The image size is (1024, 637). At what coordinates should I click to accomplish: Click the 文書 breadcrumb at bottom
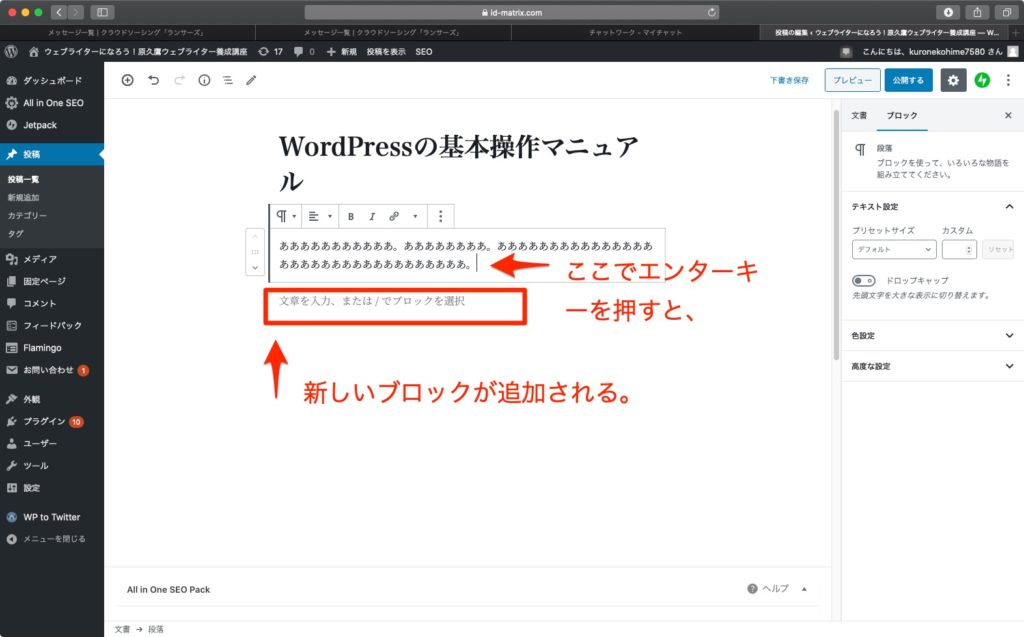(x=122, y=629)
